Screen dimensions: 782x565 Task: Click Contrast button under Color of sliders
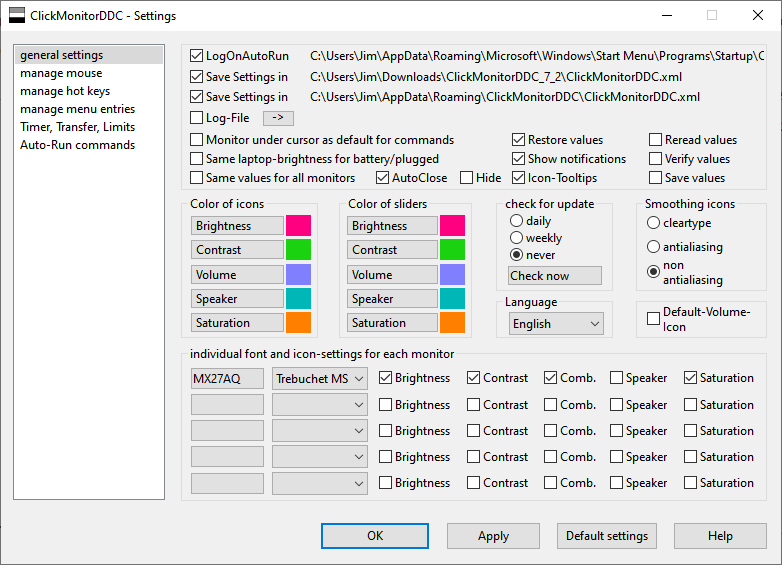coord(392,249)
